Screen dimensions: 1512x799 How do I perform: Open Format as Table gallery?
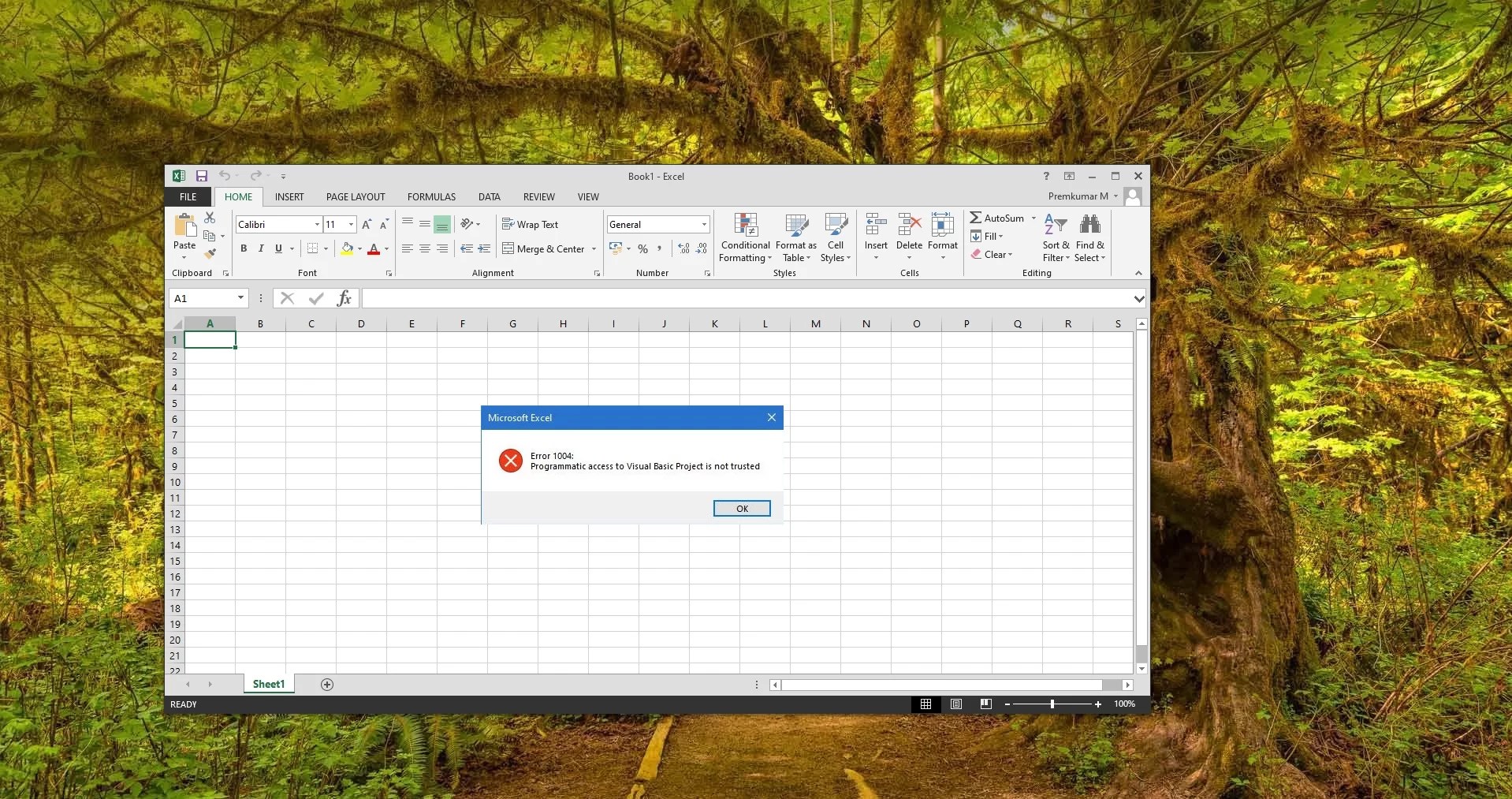pyautogui.click(x=796, y=237)
